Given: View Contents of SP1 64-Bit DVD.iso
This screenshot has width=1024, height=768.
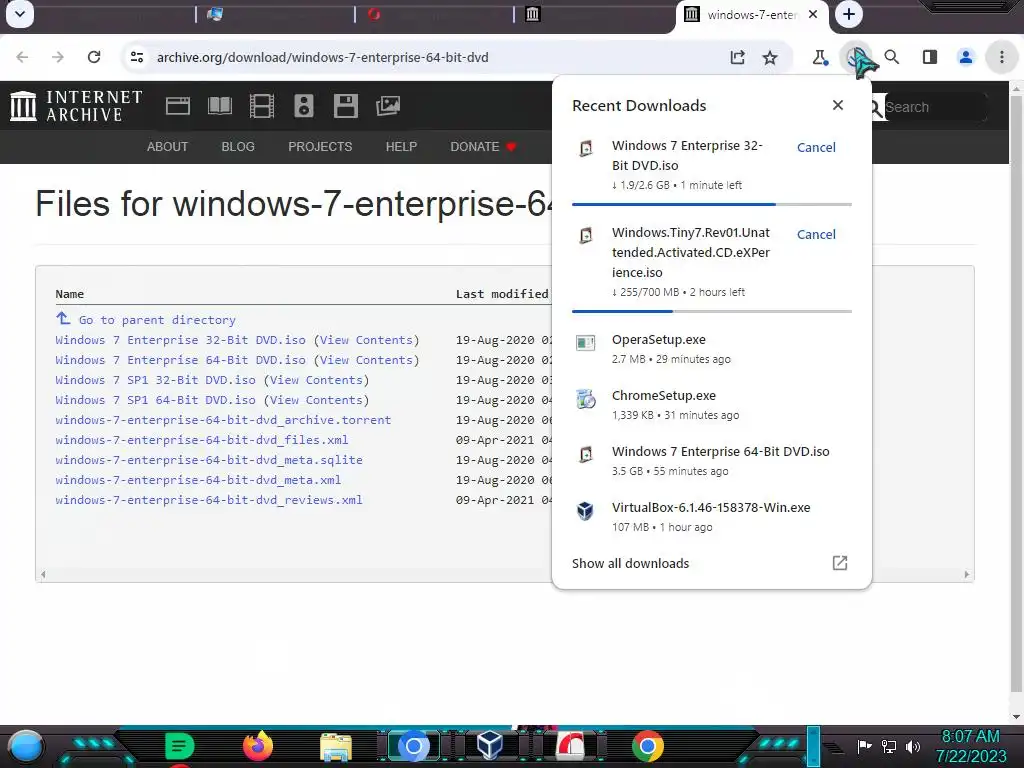Looking at the screenshot, I should (x=316, y=400).
